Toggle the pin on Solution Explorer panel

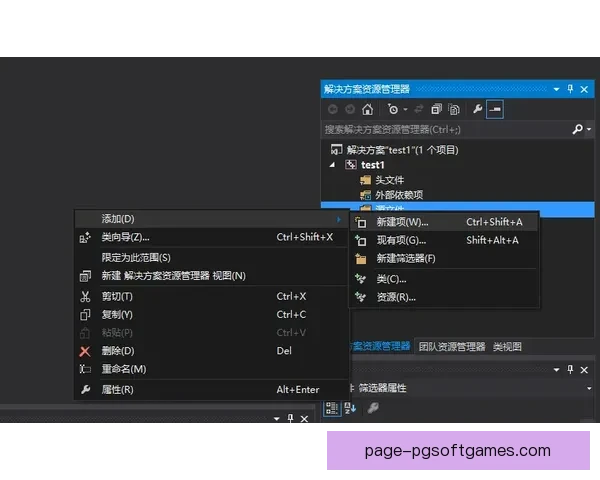[x=571, y=89]
